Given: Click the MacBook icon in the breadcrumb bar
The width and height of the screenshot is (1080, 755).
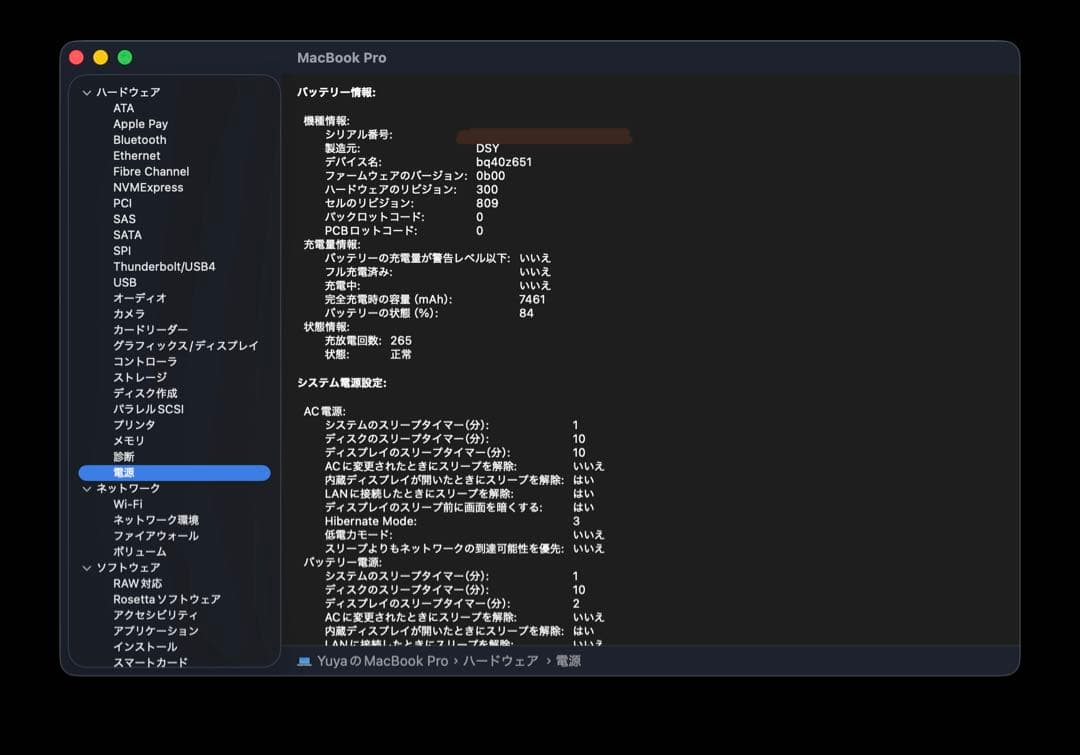Looking at the screenshot, I should click(x=301, y=661).
